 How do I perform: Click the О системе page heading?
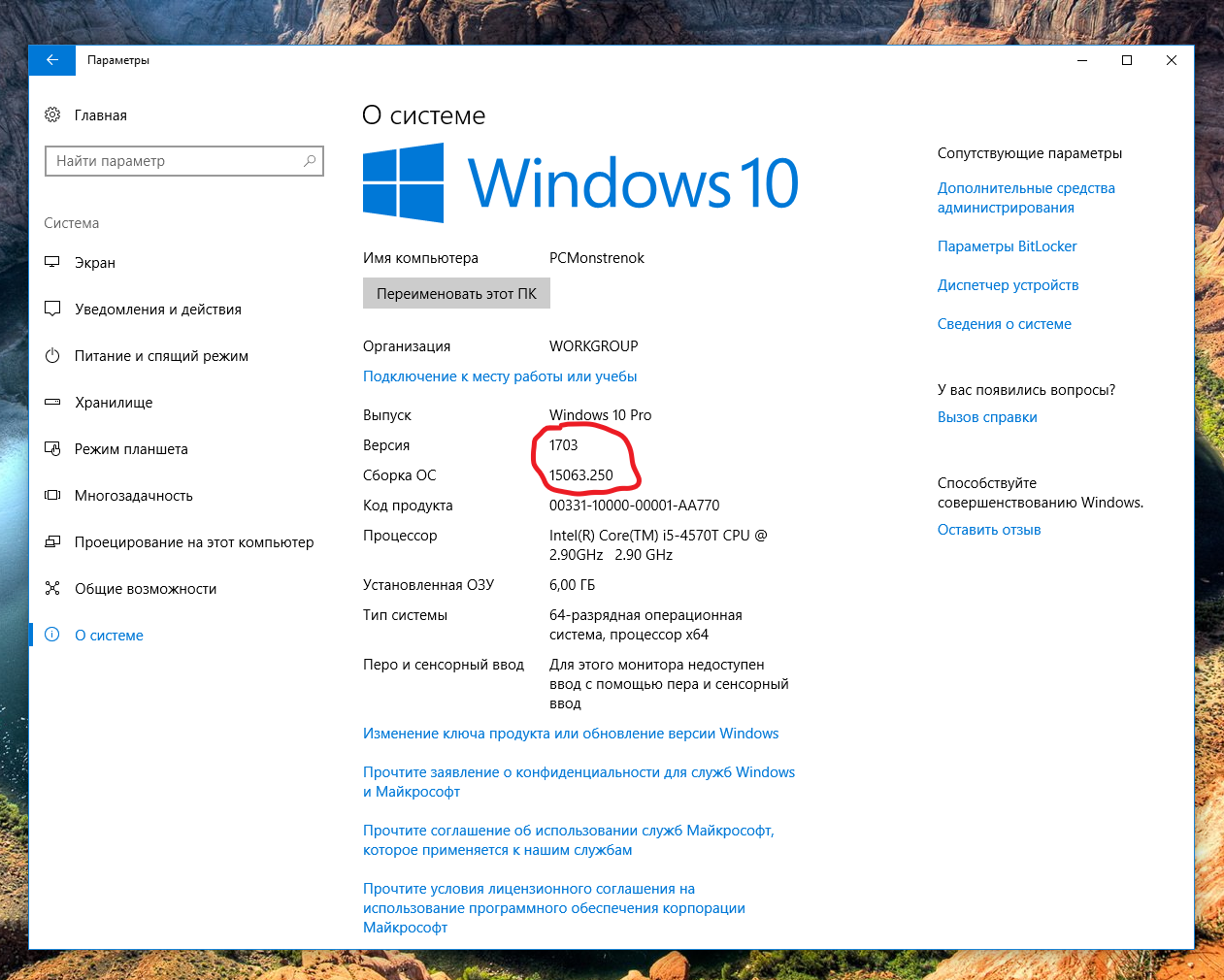tap(423, 115)
